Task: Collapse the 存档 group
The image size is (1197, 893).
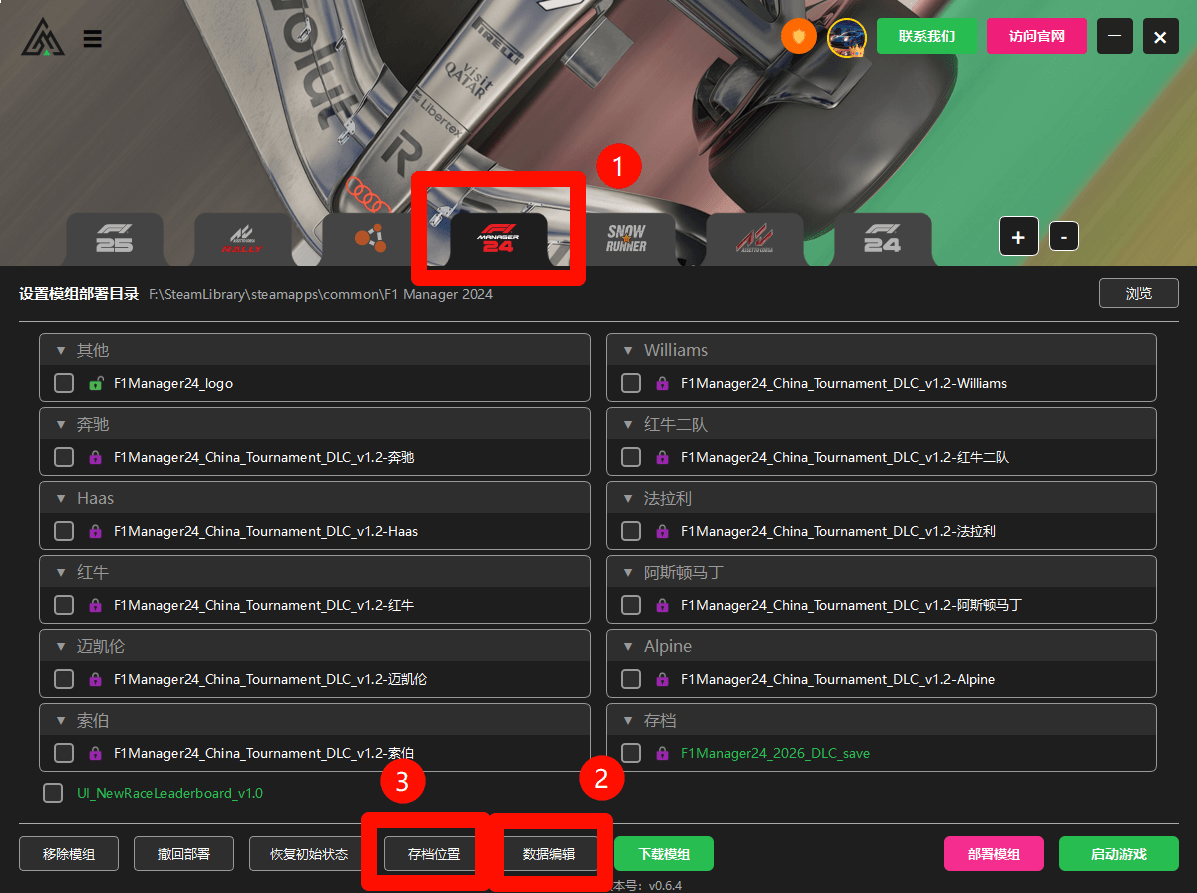Action: tap(628, 721)
